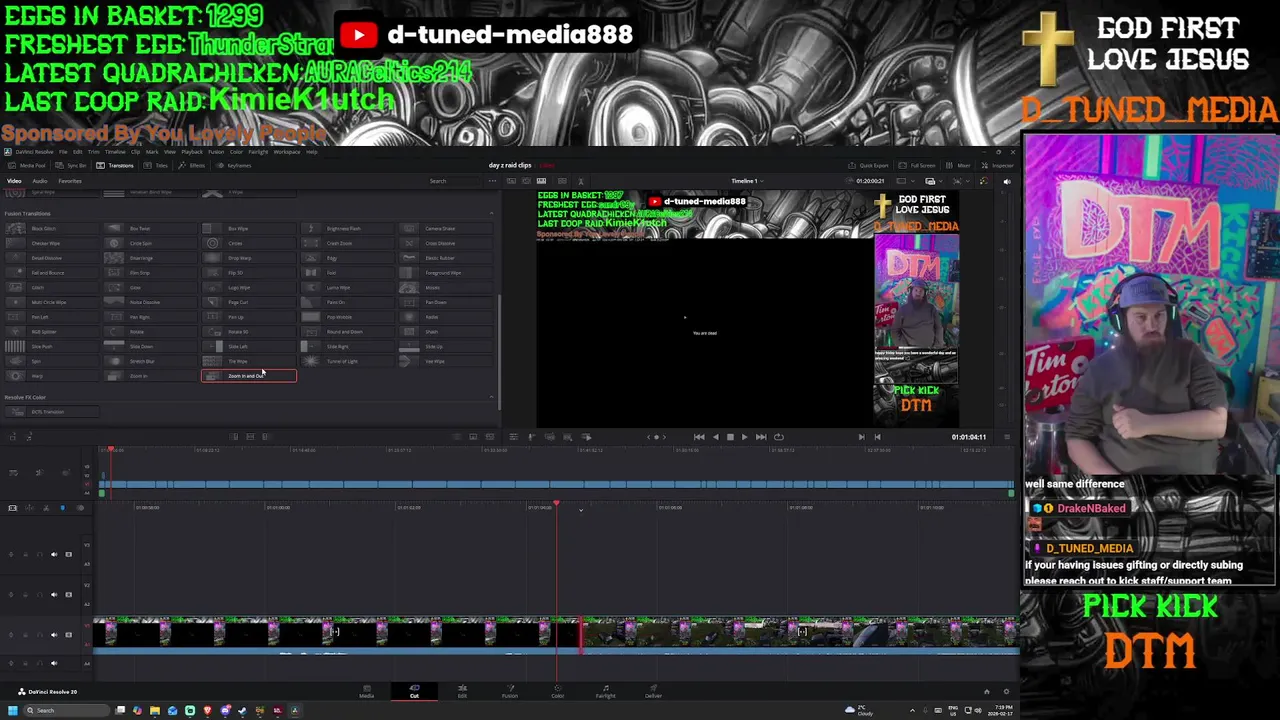Open the Effects library
Screen dimensions: 1280x720
pyautogui.click(x=193, y=165)
